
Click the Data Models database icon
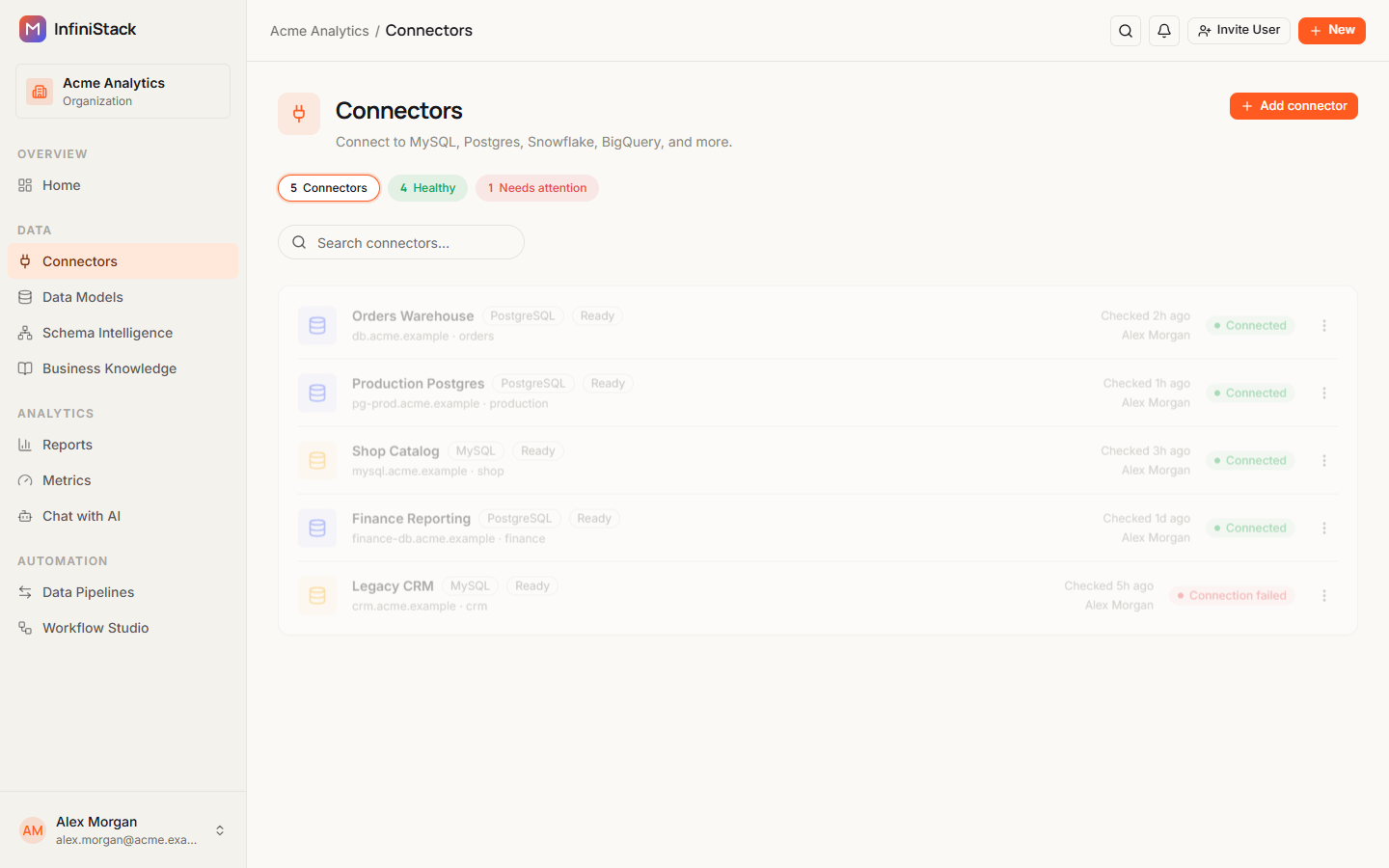(25, 297)
